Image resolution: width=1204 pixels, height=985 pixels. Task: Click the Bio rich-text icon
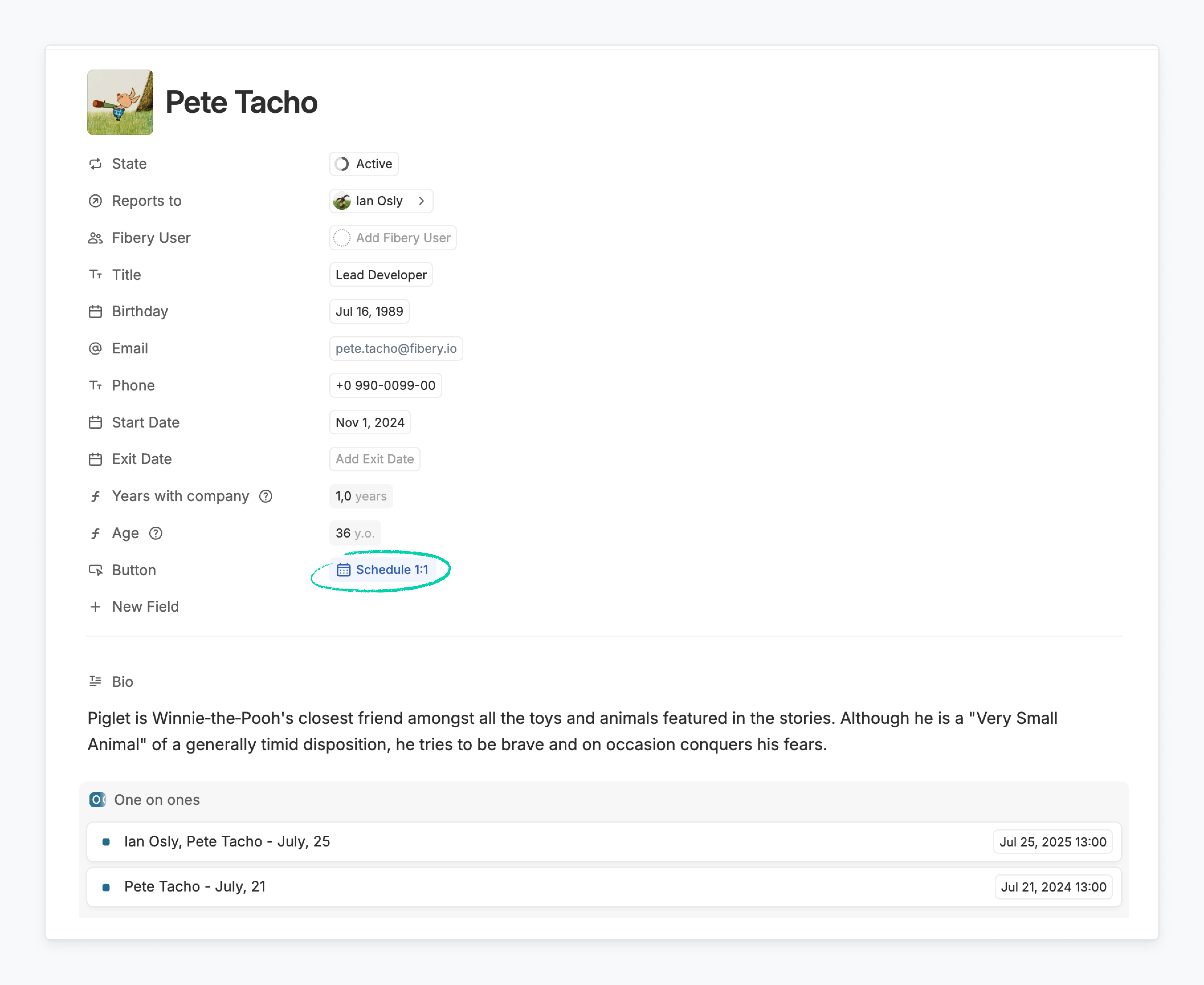point(95,681)
